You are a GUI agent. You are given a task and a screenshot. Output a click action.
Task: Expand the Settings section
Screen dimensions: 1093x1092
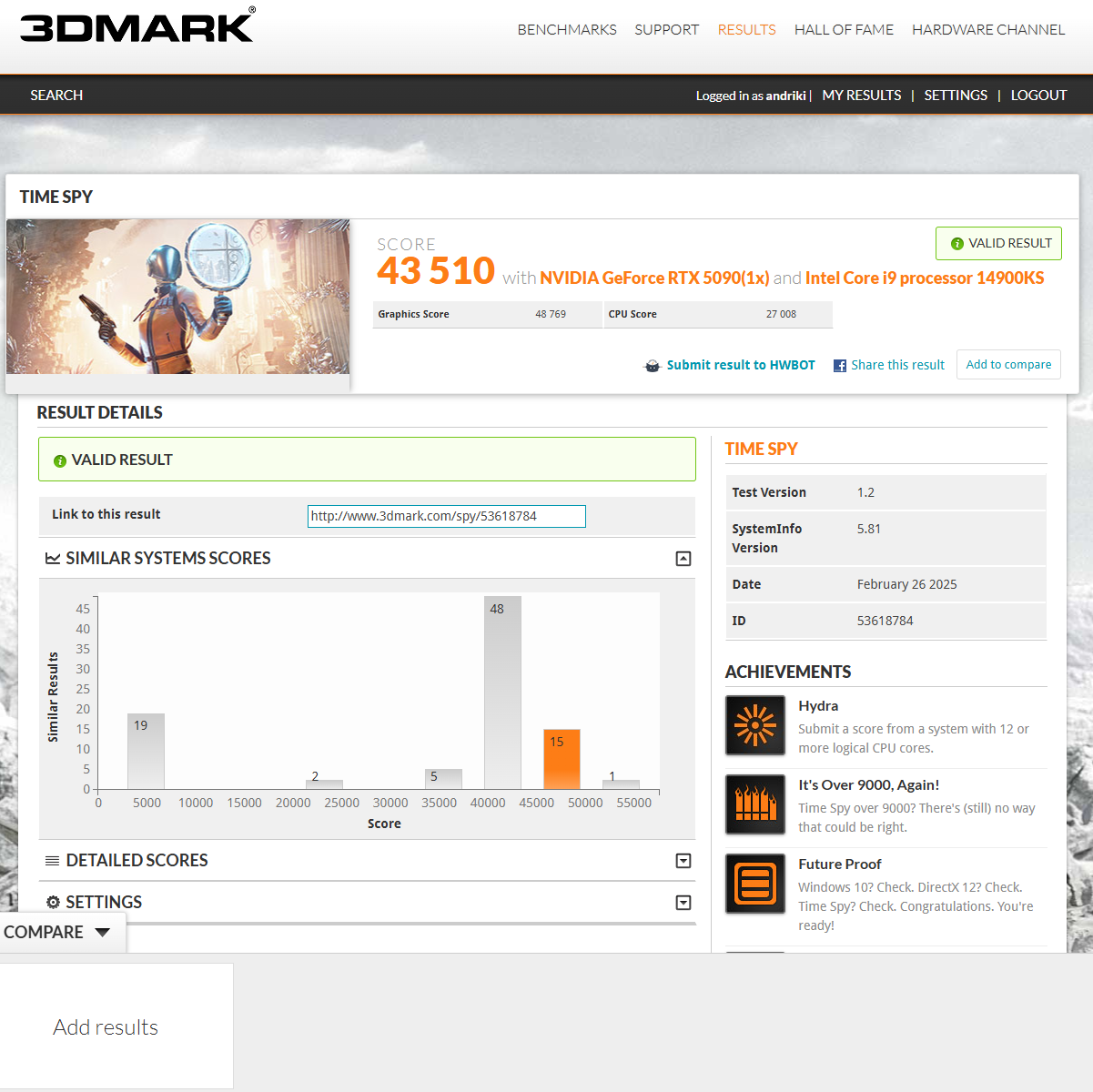(x=683, y=903)
